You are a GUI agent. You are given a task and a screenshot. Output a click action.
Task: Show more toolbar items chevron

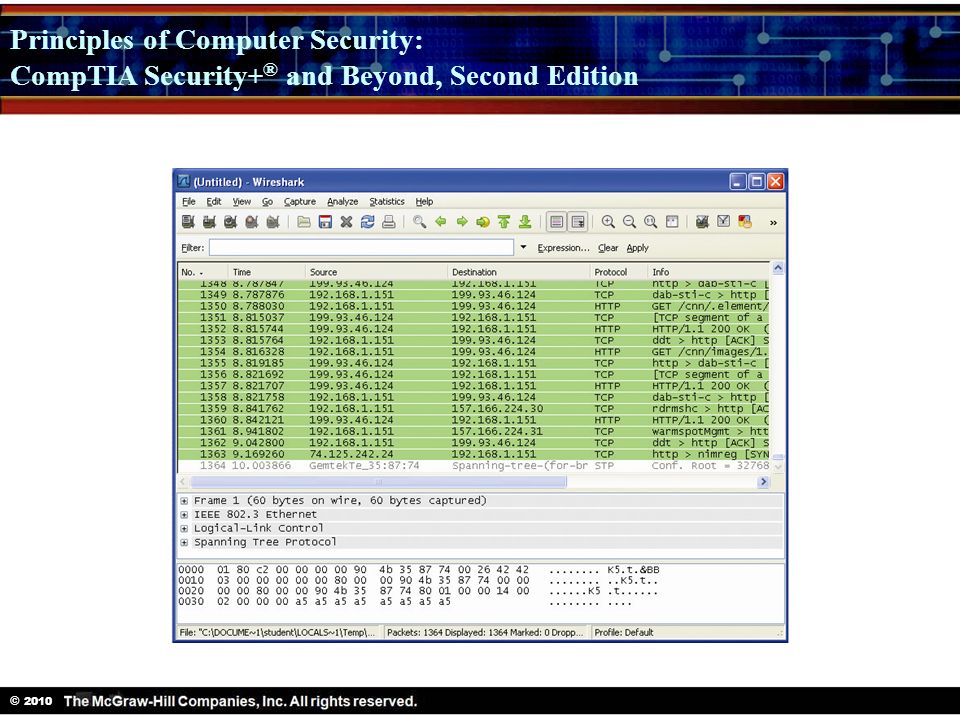pos(773,222)
